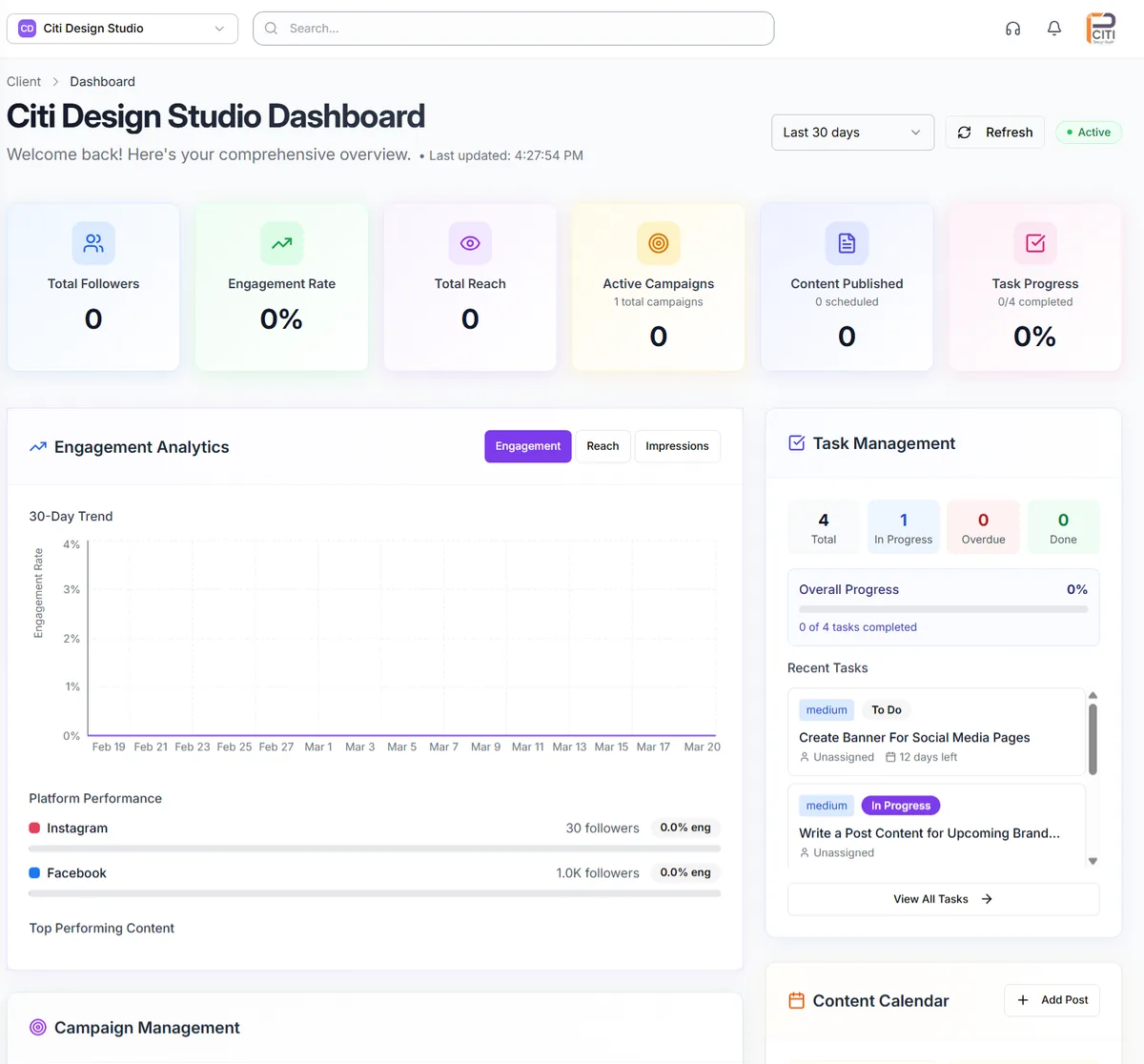The height and width of the screenshot is (1064, 1144).
Task: Click the Recent Tasks scroll down arrow
Action: pyautogui.click(x=1093, y=861)
